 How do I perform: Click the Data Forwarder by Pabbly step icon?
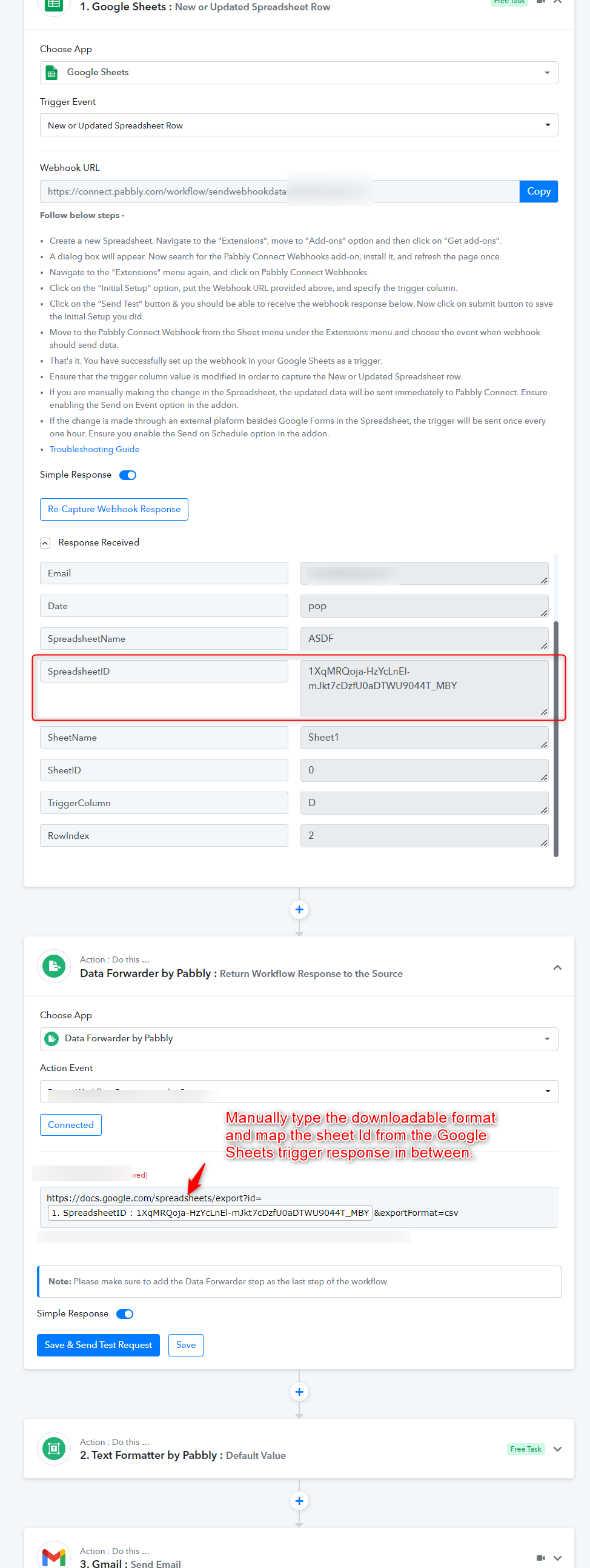click(53, 966)
